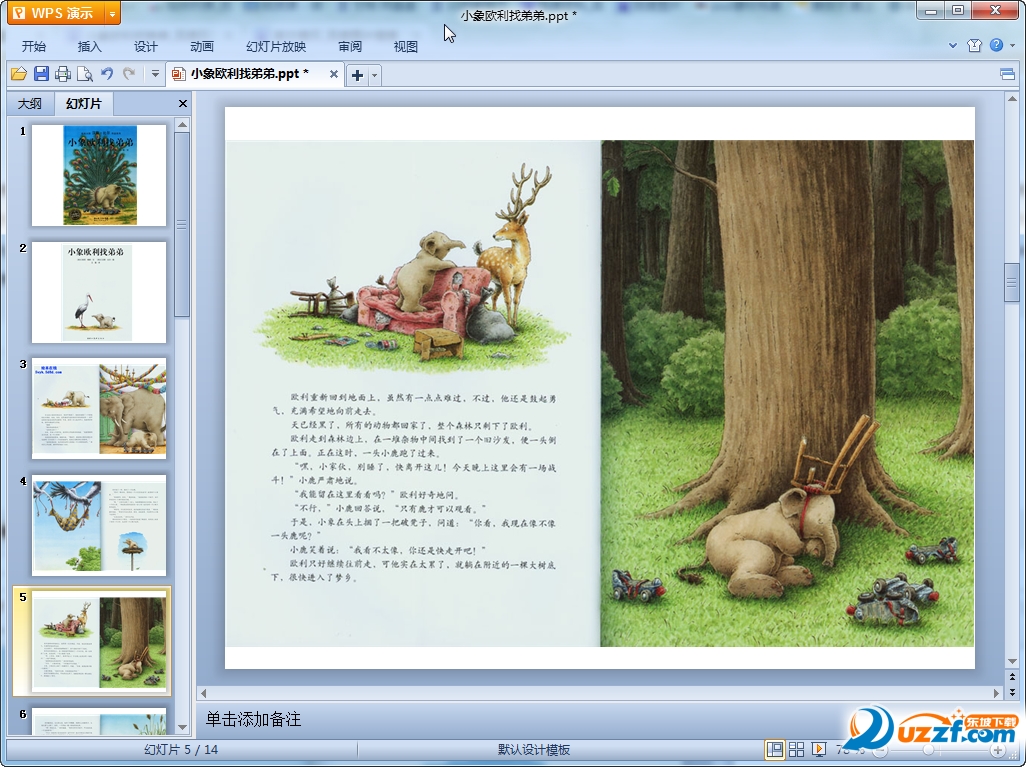Viewport: 1026px width, 767px height.
Task: Save the presentation with the floppy icon
Action: pyautogui.click(x=41, y=74)
